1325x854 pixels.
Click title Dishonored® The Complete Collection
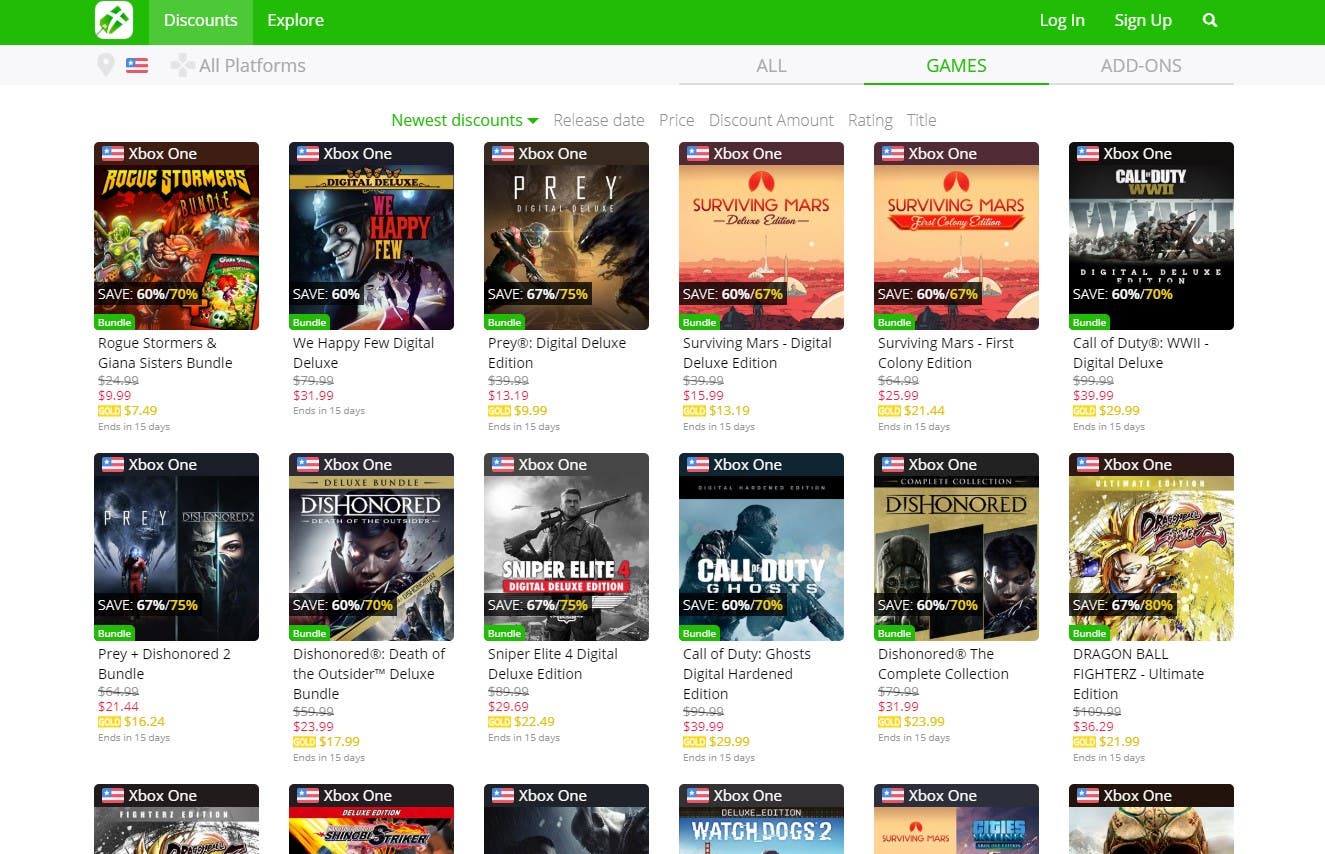coord(943,664)
